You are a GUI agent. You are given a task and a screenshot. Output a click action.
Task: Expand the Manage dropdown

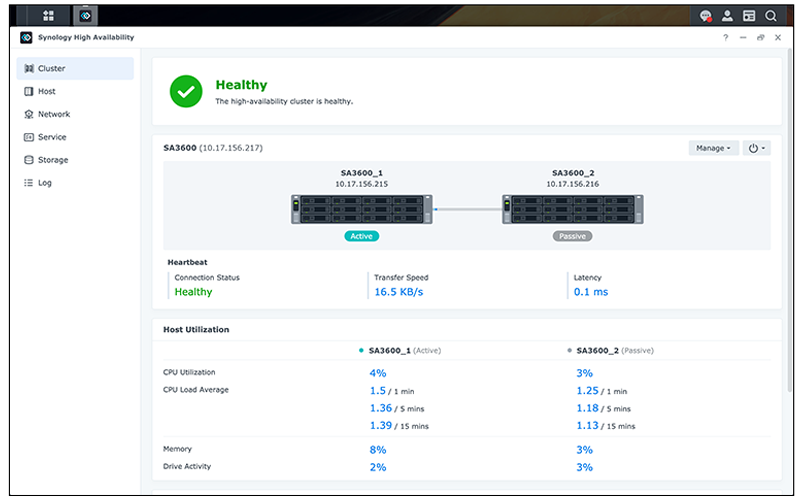[713, 148]
